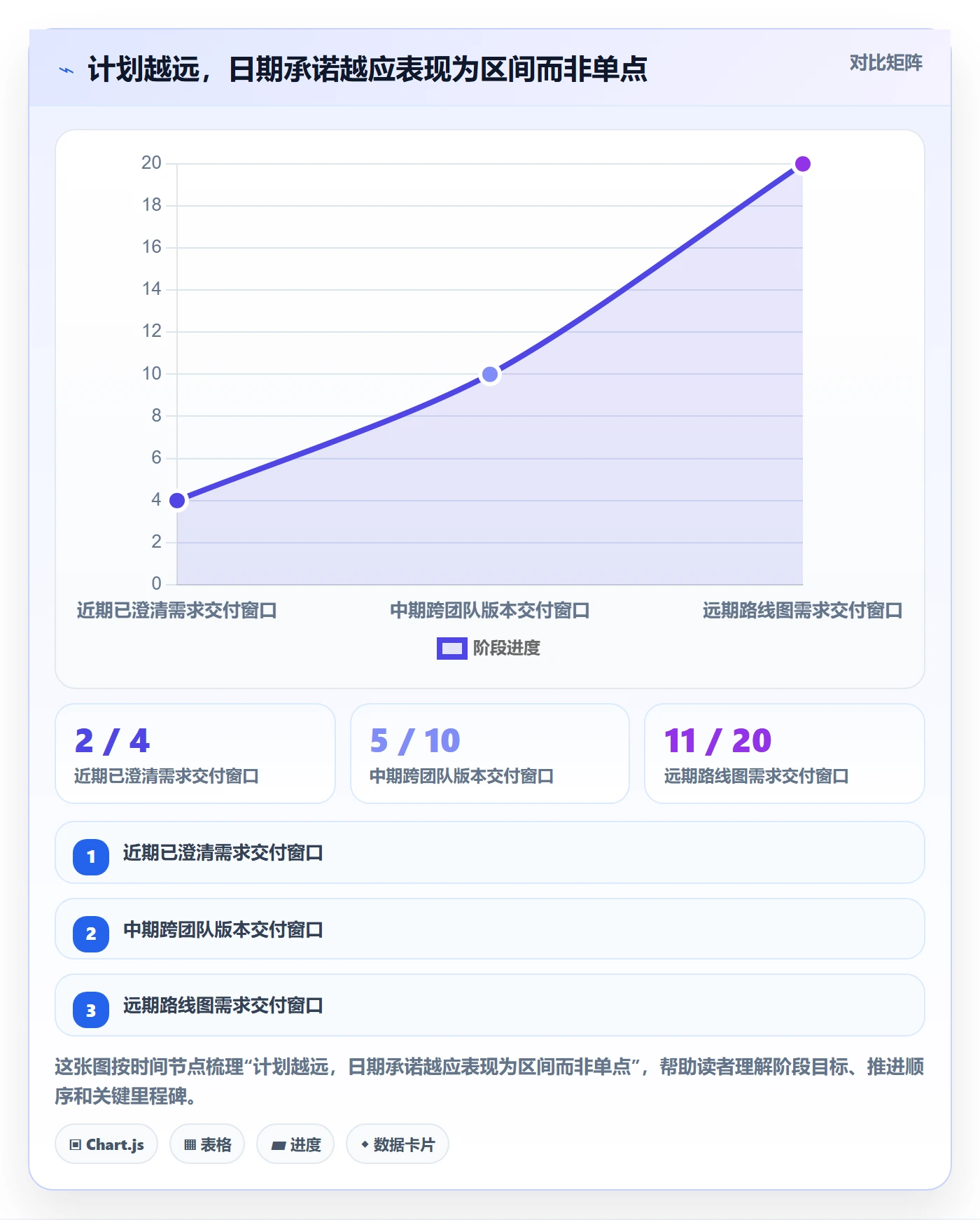The height and width of the screenshot is (1220, 980).
Task: Click the lightning icon beside the title
Action: (66, 70)
